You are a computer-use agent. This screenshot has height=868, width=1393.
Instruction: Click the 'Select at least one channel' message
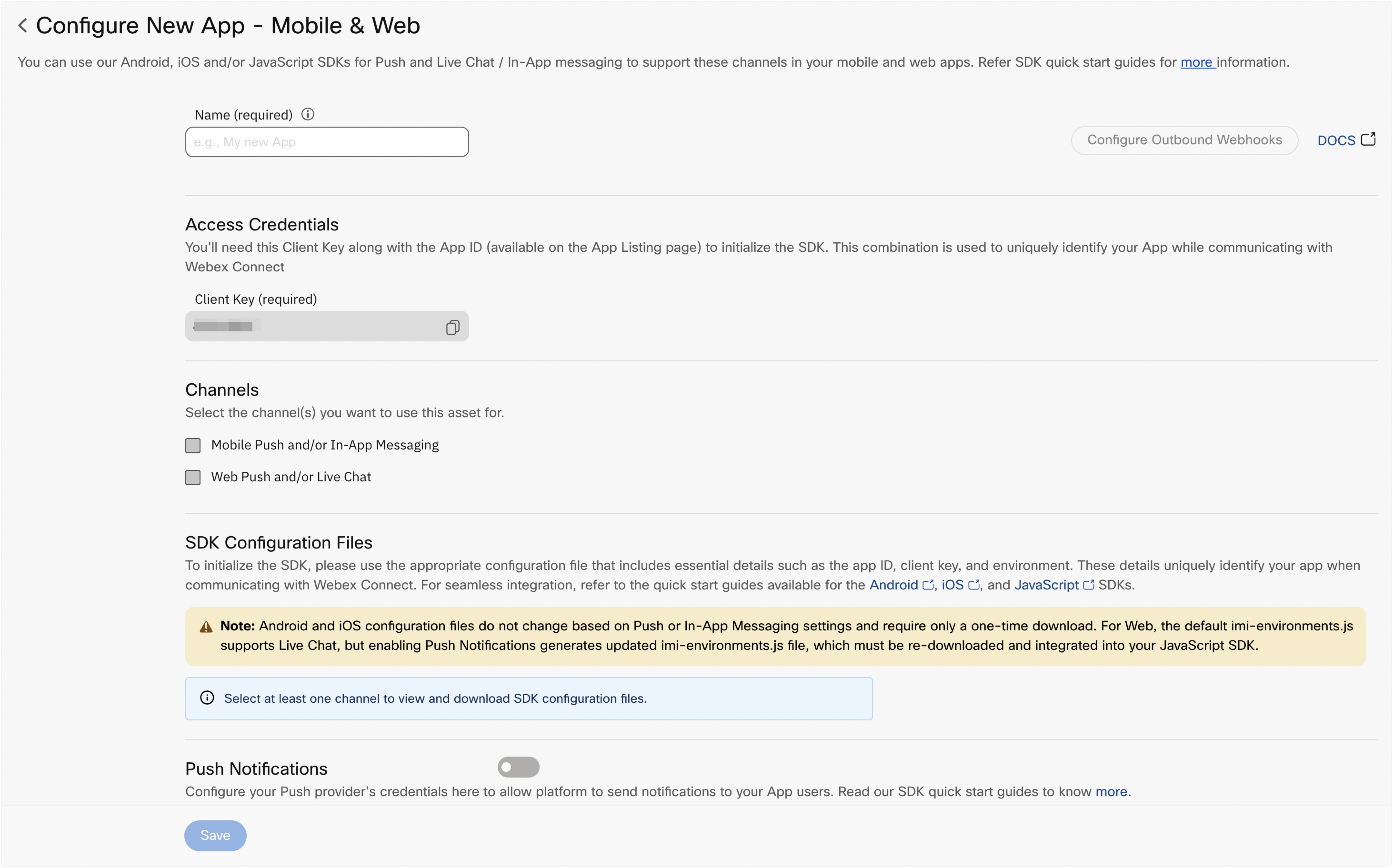click(435, 699)
